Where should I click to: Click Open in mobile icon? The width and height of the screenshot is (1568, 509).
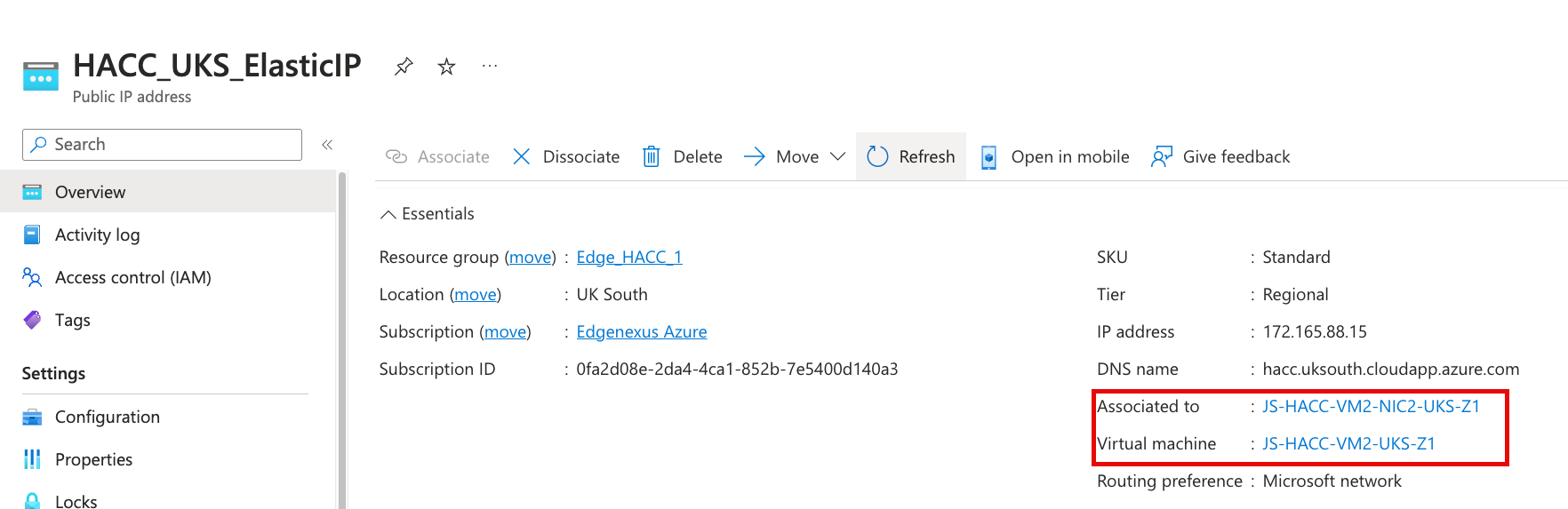coord(988,157)
